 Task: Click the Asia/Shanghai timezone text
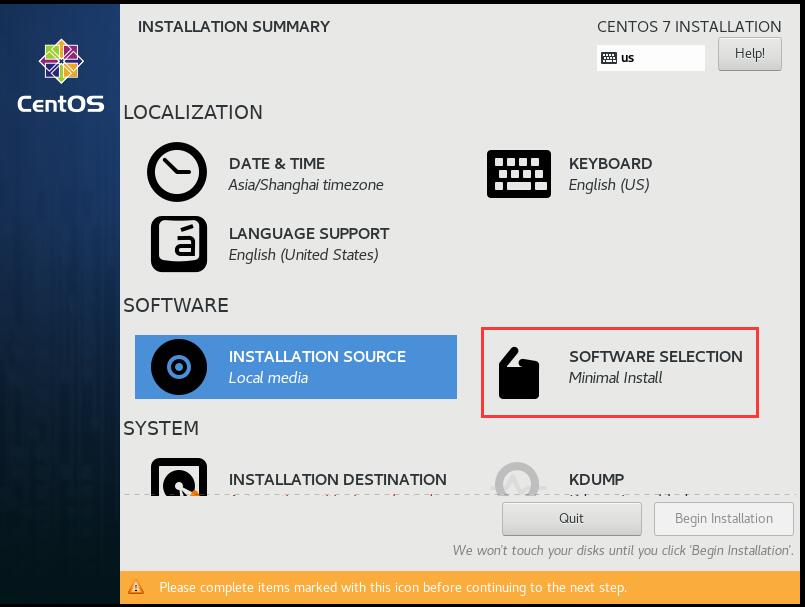pos(306,185)
